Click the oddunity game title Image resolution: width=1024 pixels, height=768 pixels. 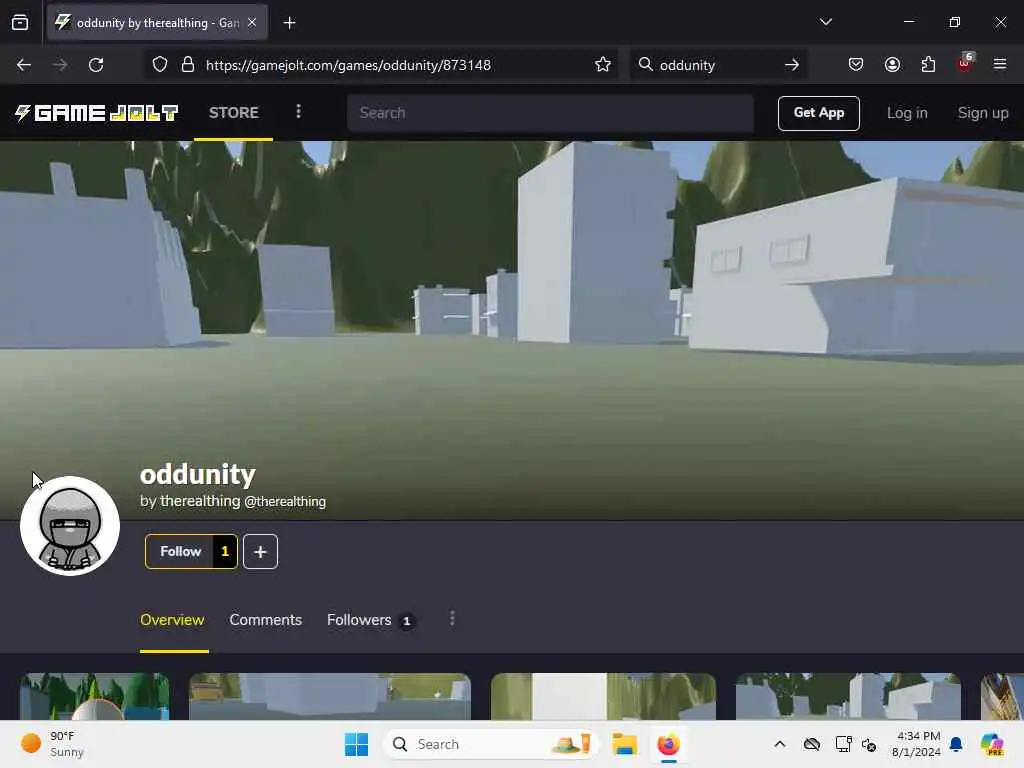click(x=197, y=474)
